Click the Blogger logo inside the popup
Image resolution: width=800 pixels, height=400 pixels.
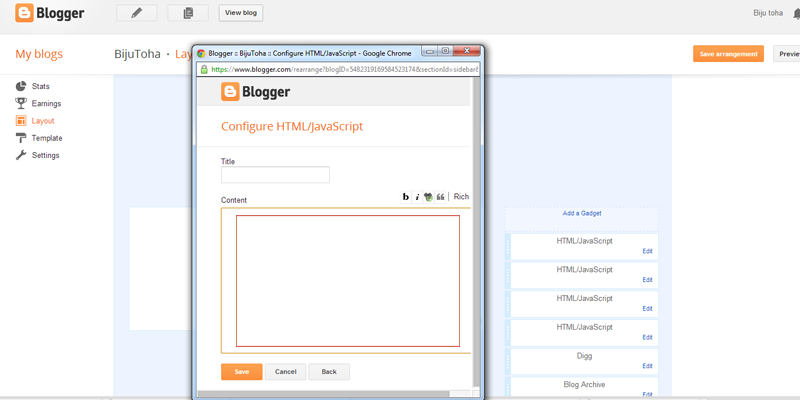pyautogui.click(x=255, y=92)
